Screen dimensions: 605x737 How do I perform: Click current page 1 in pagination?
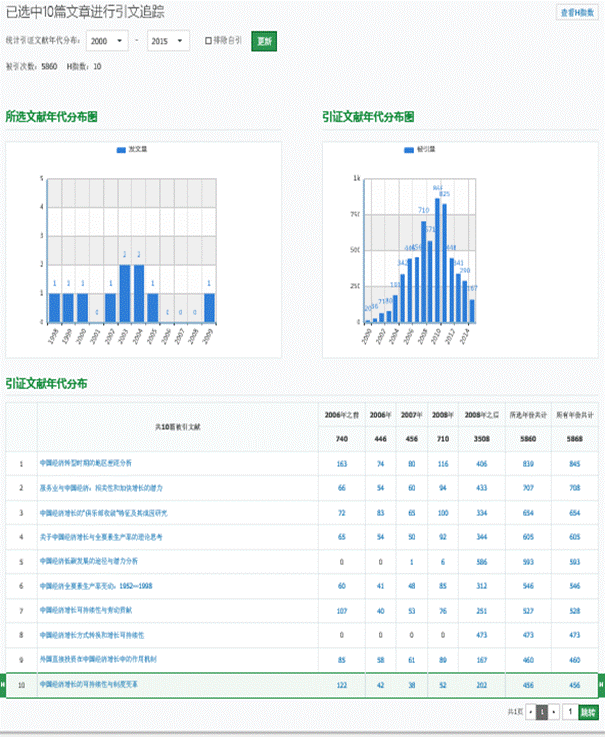pos(541,712)
